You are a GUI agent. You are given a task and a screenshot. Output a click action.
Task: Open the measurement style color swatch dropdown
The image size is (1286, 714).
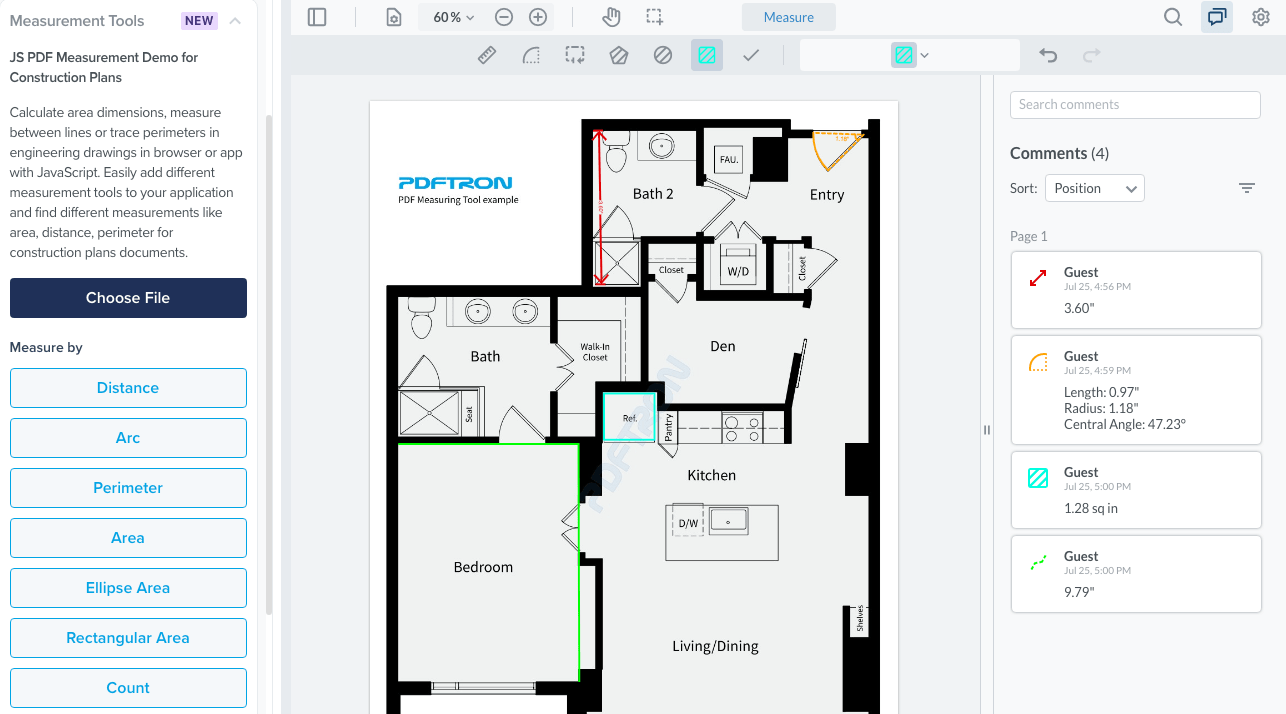[x=910, y=55]
